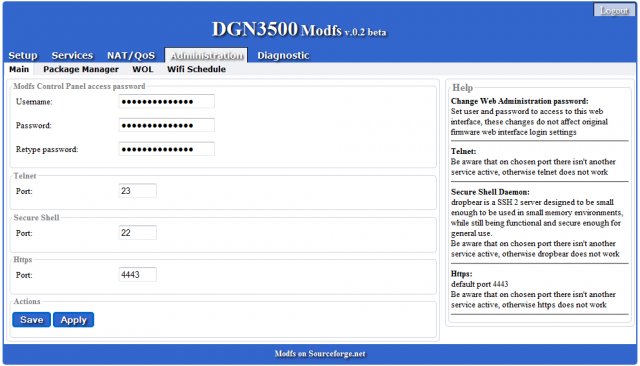Open the Wifi Schedule sub-tab
The image size is (640, 366).
196,69
